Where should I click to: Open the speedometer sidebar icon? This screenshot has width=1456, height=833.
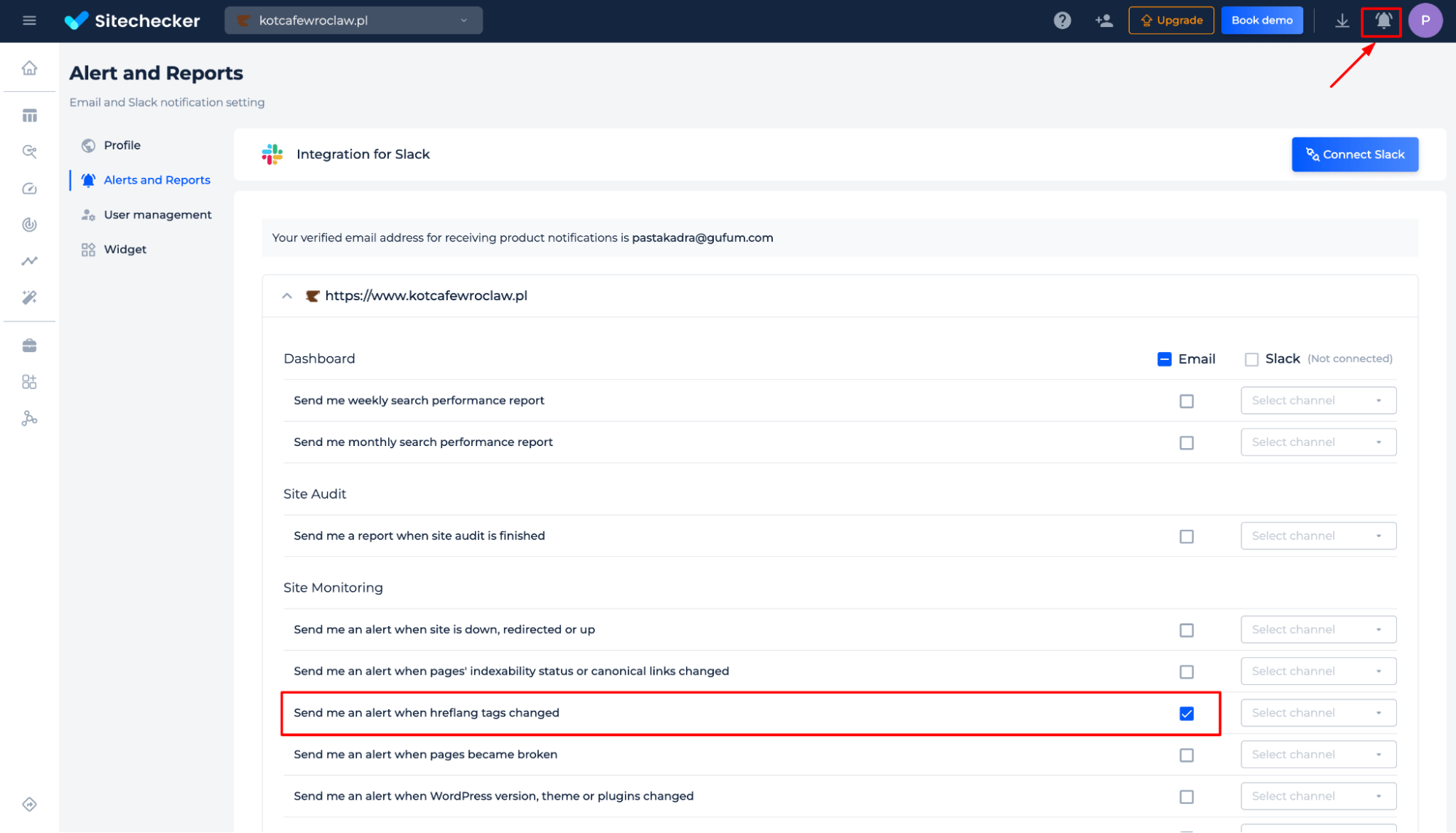point(29,189)
